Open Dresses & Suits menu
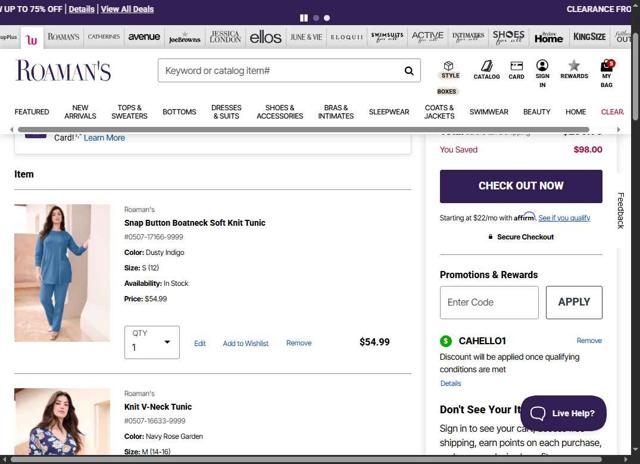Screen dimensions: 640x464 point(226,112)
